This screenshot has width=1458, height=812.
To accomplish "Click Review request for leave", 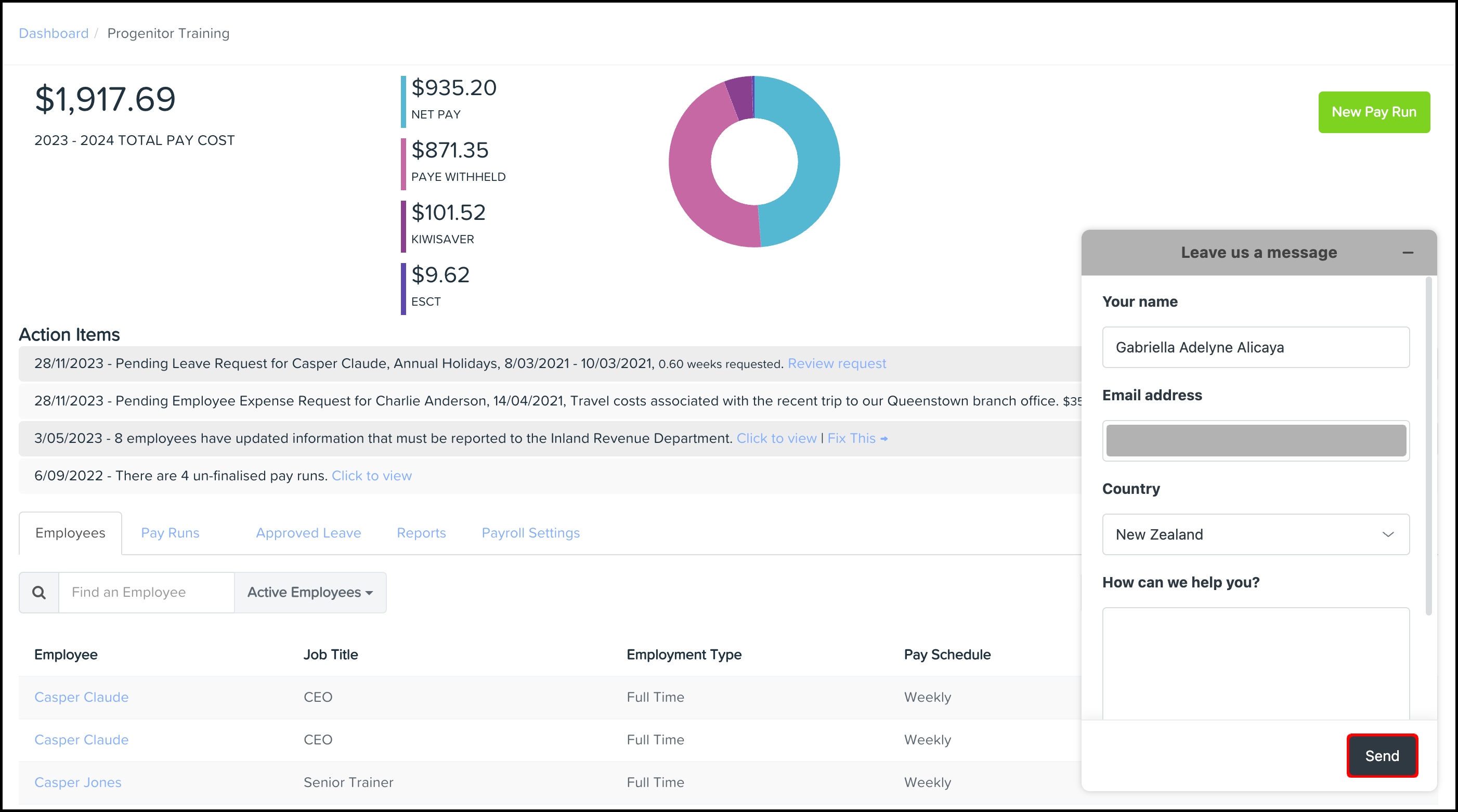I will (837, 363).
